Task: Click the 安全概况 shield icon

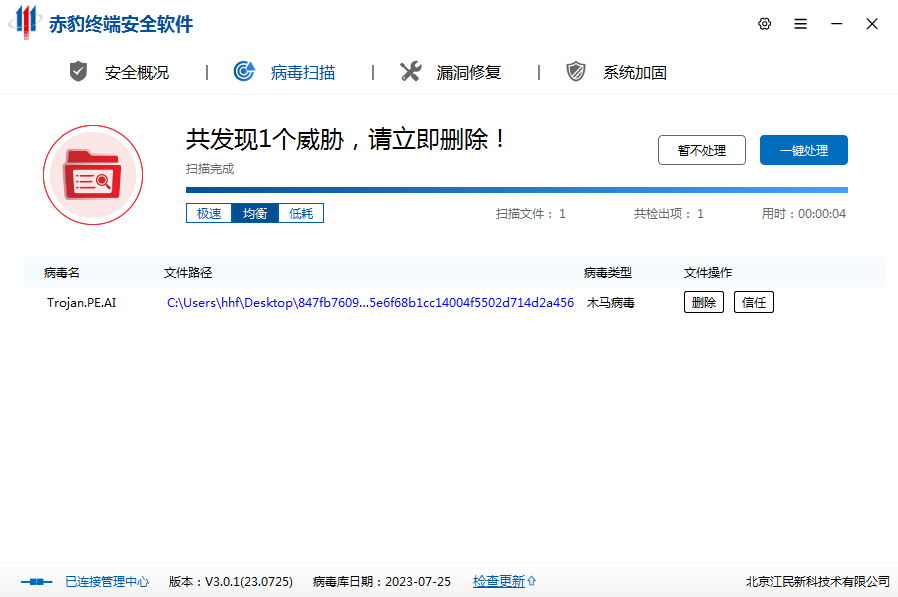Action: pos(78,72)
